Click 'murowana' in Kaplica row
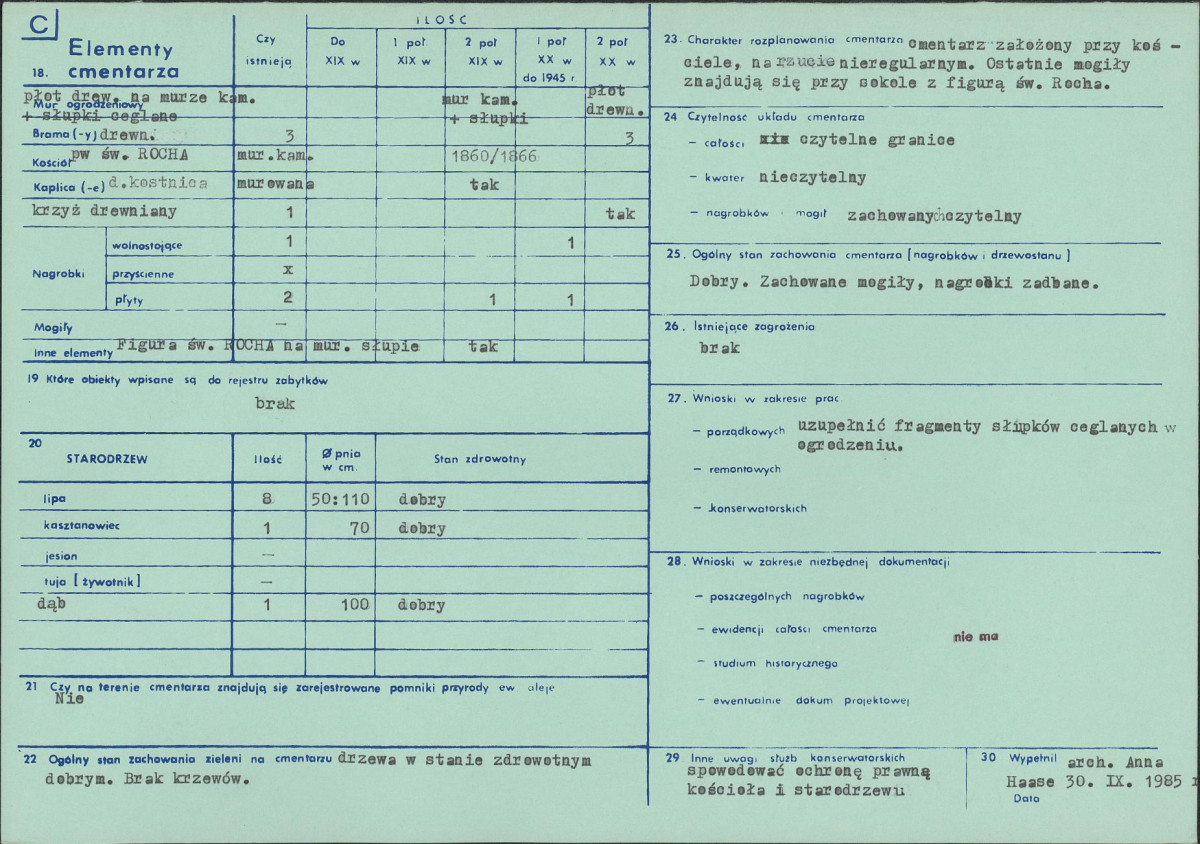This screenshot has width=1200, height=844. (x=275, y=184)
